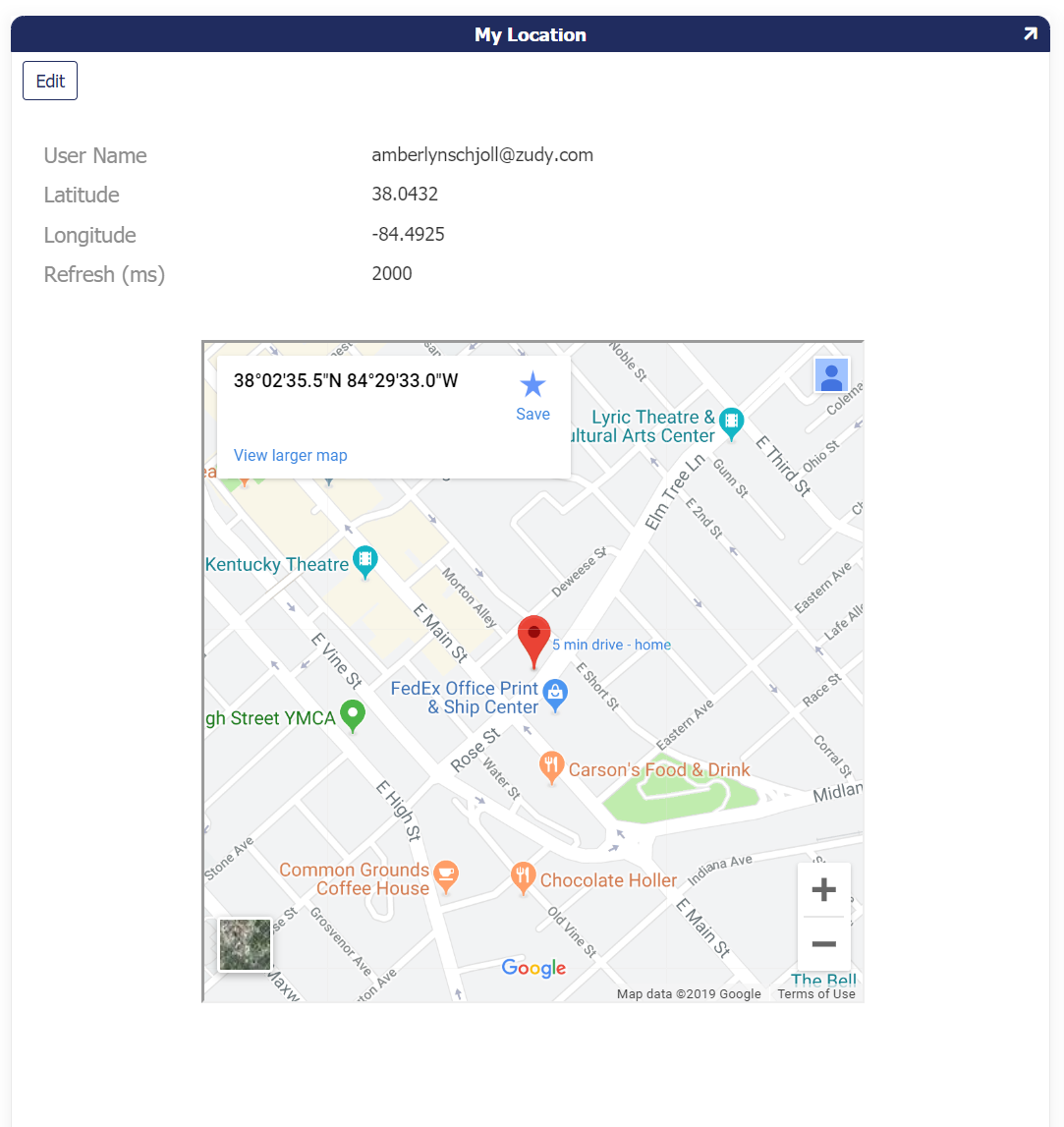This screenshot has height=1127, width=1064.
Task: Click Common Grounds Coffee House cup icon
Action: click(x=446, y=875)
